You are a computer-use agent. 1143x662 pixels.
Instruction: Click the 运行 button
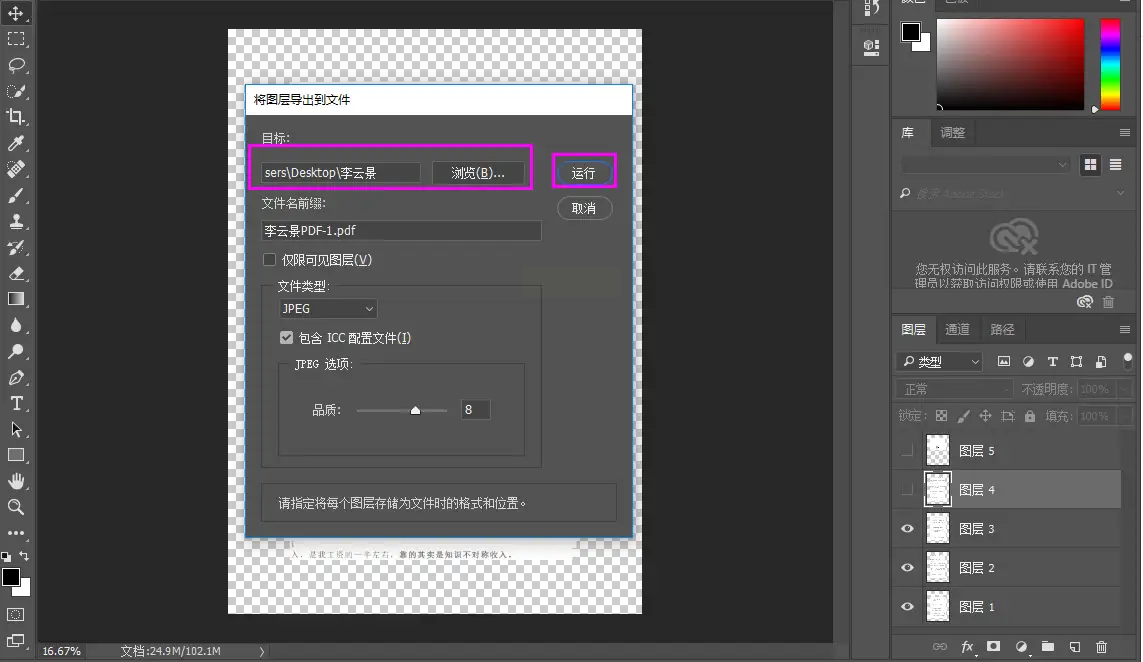[583, 173]
